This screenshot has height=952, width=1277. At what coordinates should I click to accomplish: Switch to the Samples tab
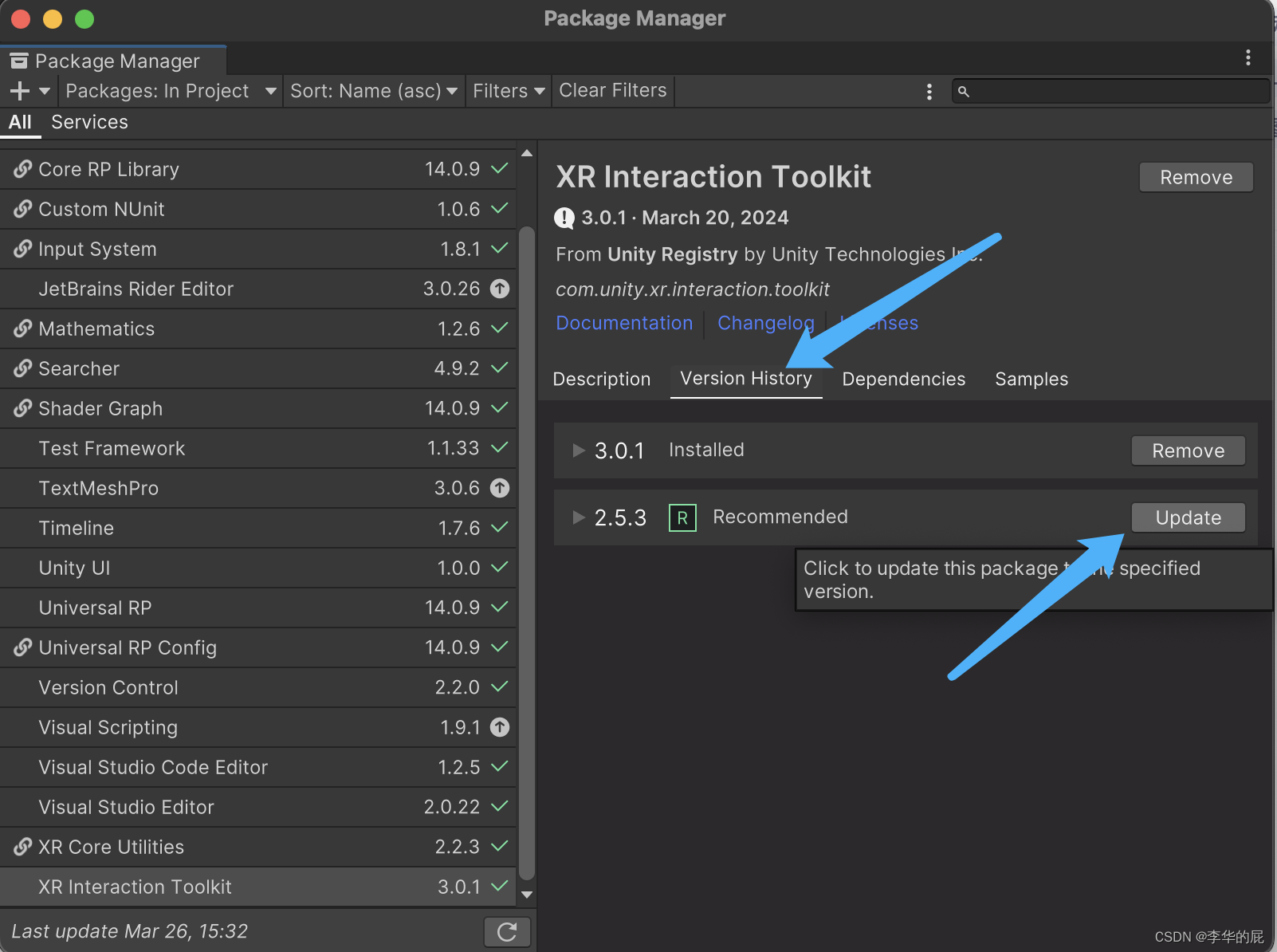[x=1031, y=379]
